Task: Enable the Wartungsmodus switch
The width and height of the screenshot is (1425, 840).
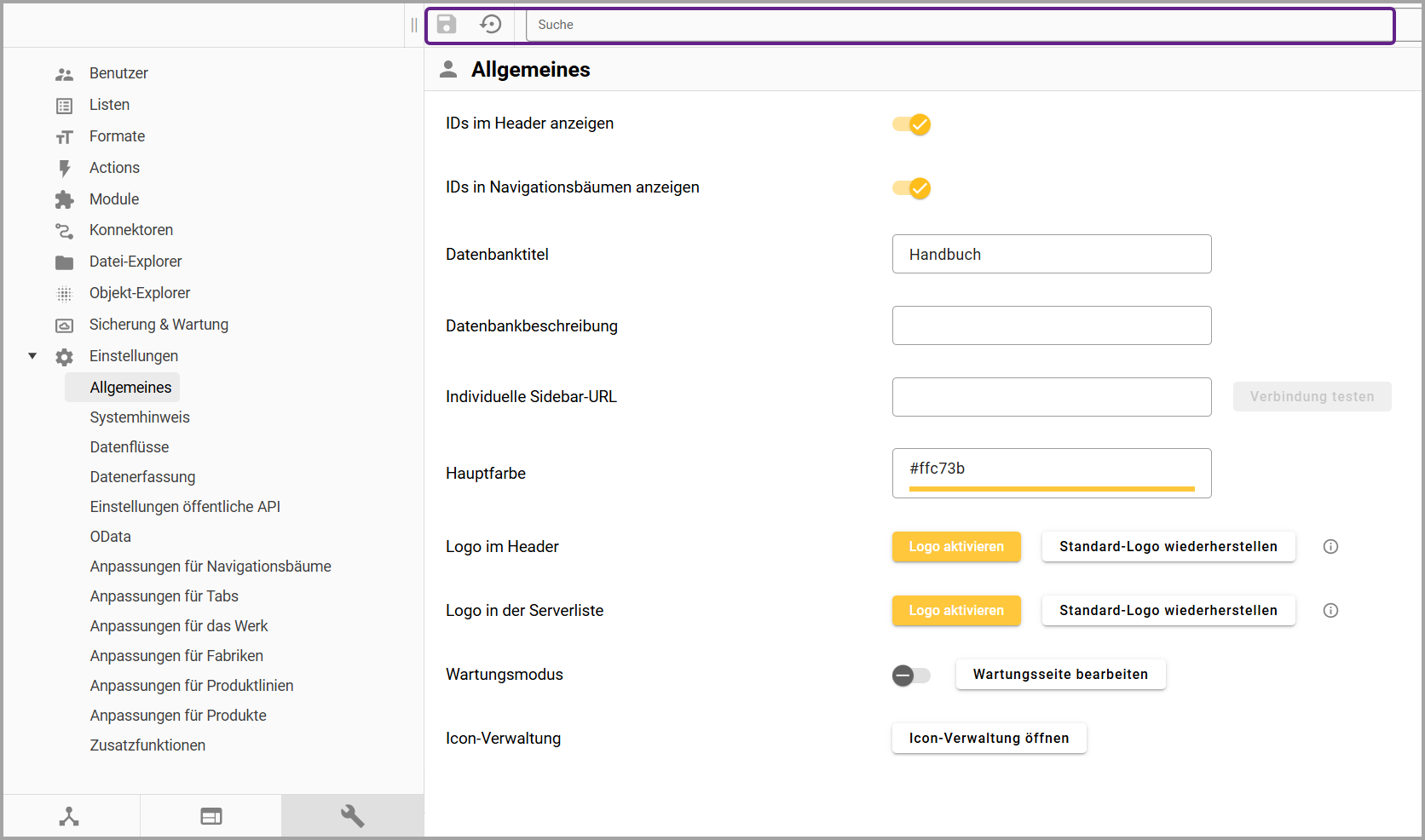Action: [911, 676]
